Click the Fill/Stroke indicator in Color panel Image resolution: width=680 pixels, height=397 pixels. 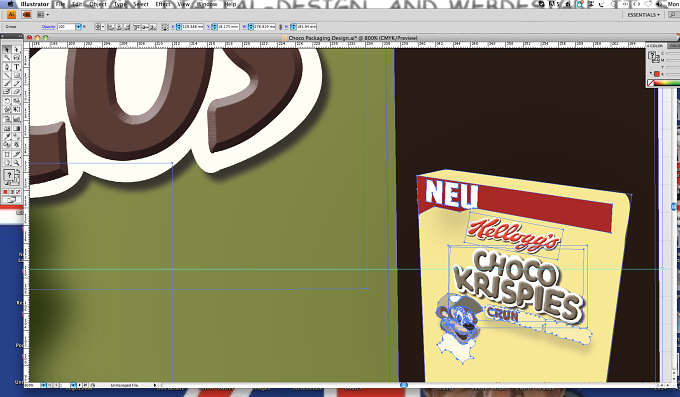coord(653,57)
